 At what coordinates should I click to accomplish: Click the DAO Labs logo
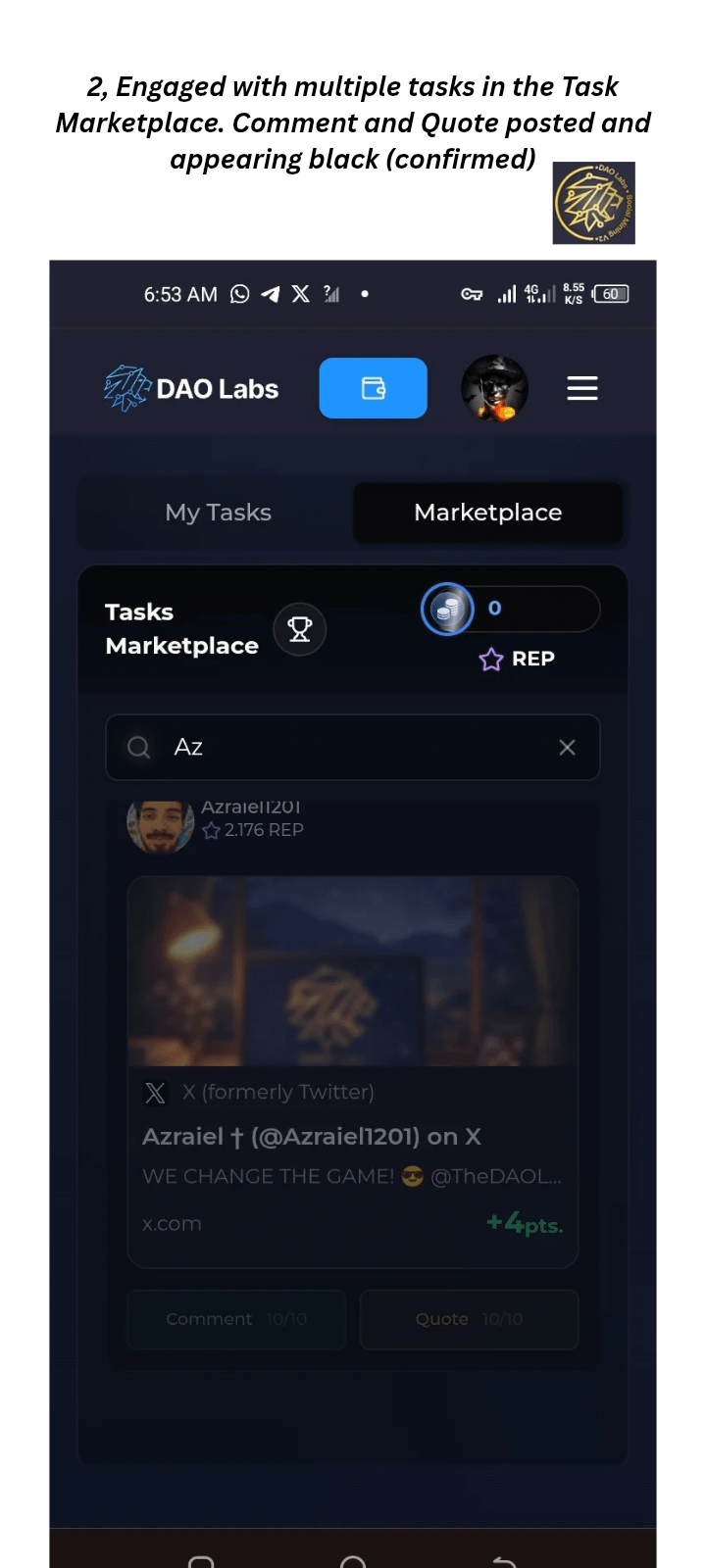(191, 388)
